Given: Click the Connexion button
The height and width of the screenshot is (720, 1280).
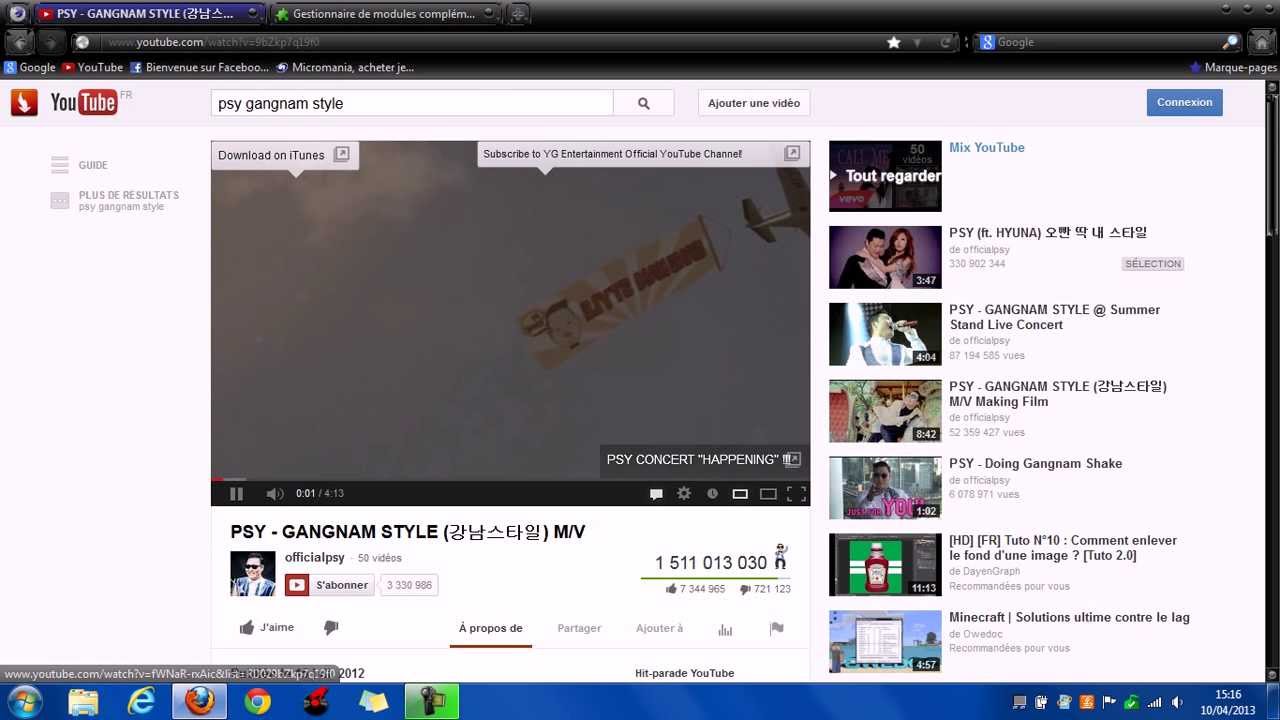Looking at the screenshot, I should (1184, 102).
